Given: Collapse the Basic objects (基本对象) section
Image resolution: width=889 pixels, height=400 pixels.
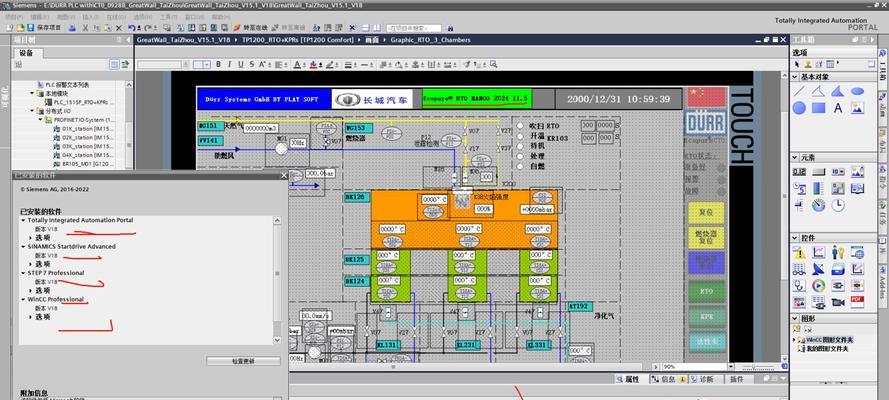Looking at the screenshot, I should 795,77.
